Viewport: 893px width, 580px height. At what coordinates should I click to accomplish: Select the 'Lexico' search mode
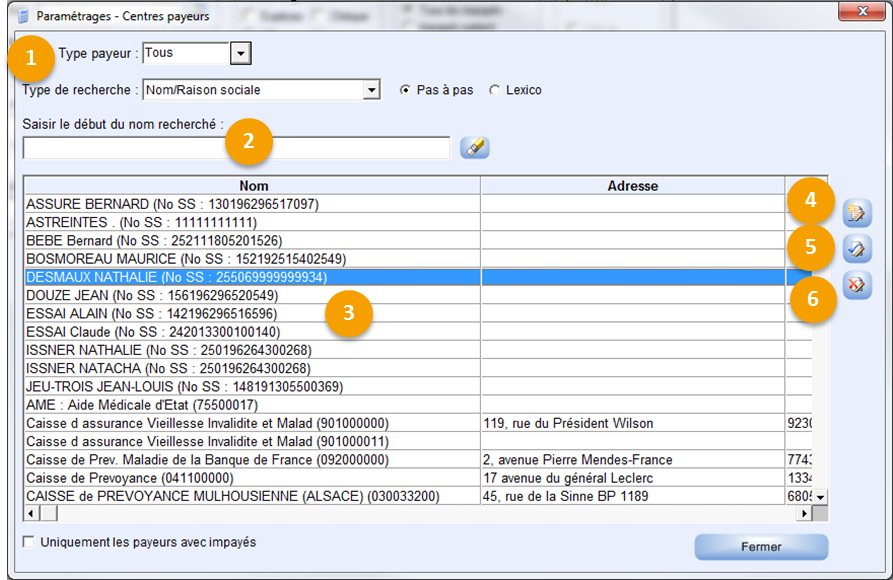pos(494,90)
